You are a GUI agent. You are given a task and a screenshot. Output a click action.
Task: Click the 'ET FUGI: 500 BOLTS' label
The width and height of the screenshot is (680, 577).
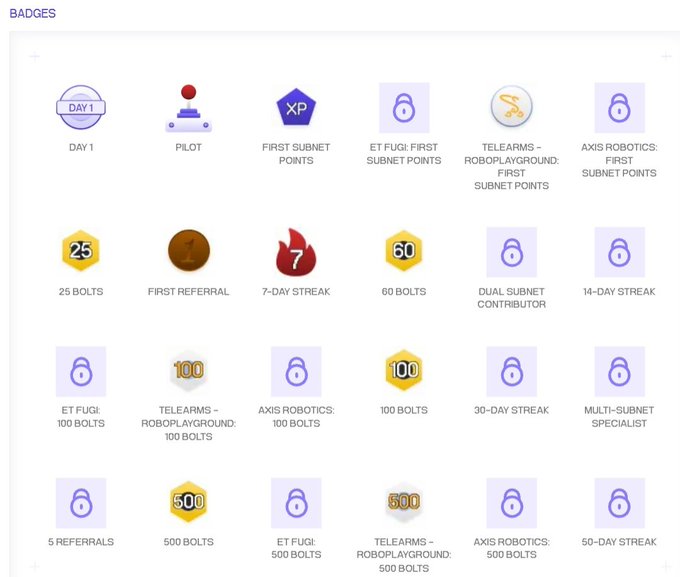[296, 548]
